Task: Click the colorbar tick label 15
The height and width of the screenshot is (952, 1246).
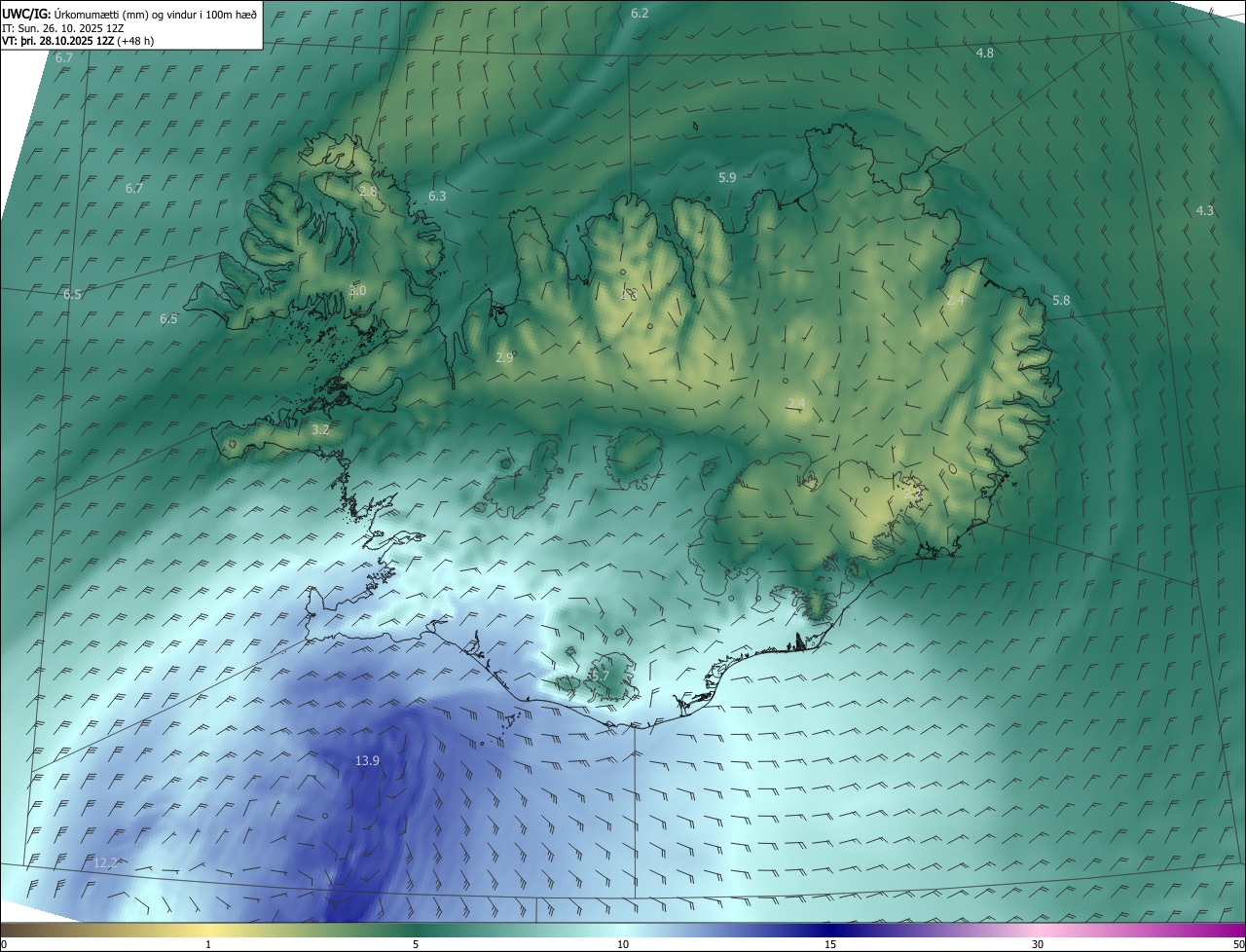Action: point(830,944)
